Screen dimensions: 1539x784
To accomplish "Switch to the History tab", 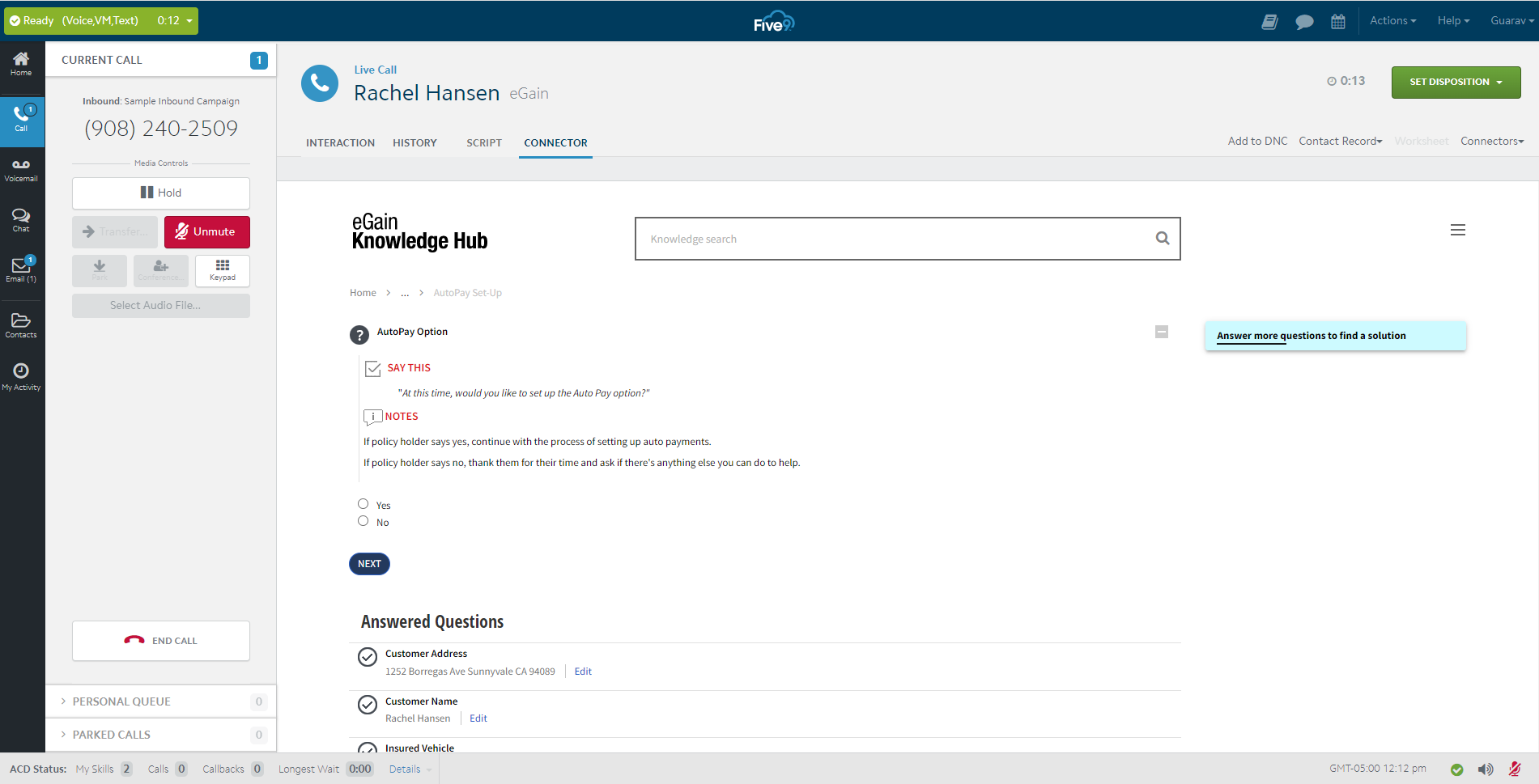I will pyautogui.click(x=415, y=142).
